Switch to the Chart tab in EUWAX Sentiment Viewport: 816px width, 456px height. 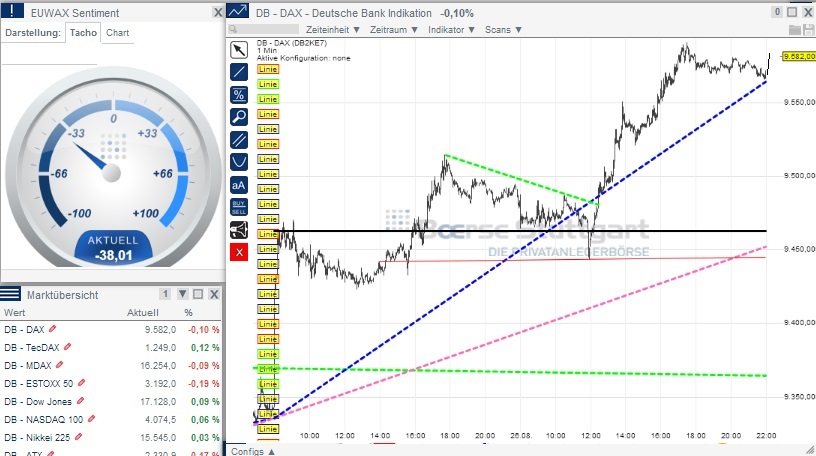[118, 33]
